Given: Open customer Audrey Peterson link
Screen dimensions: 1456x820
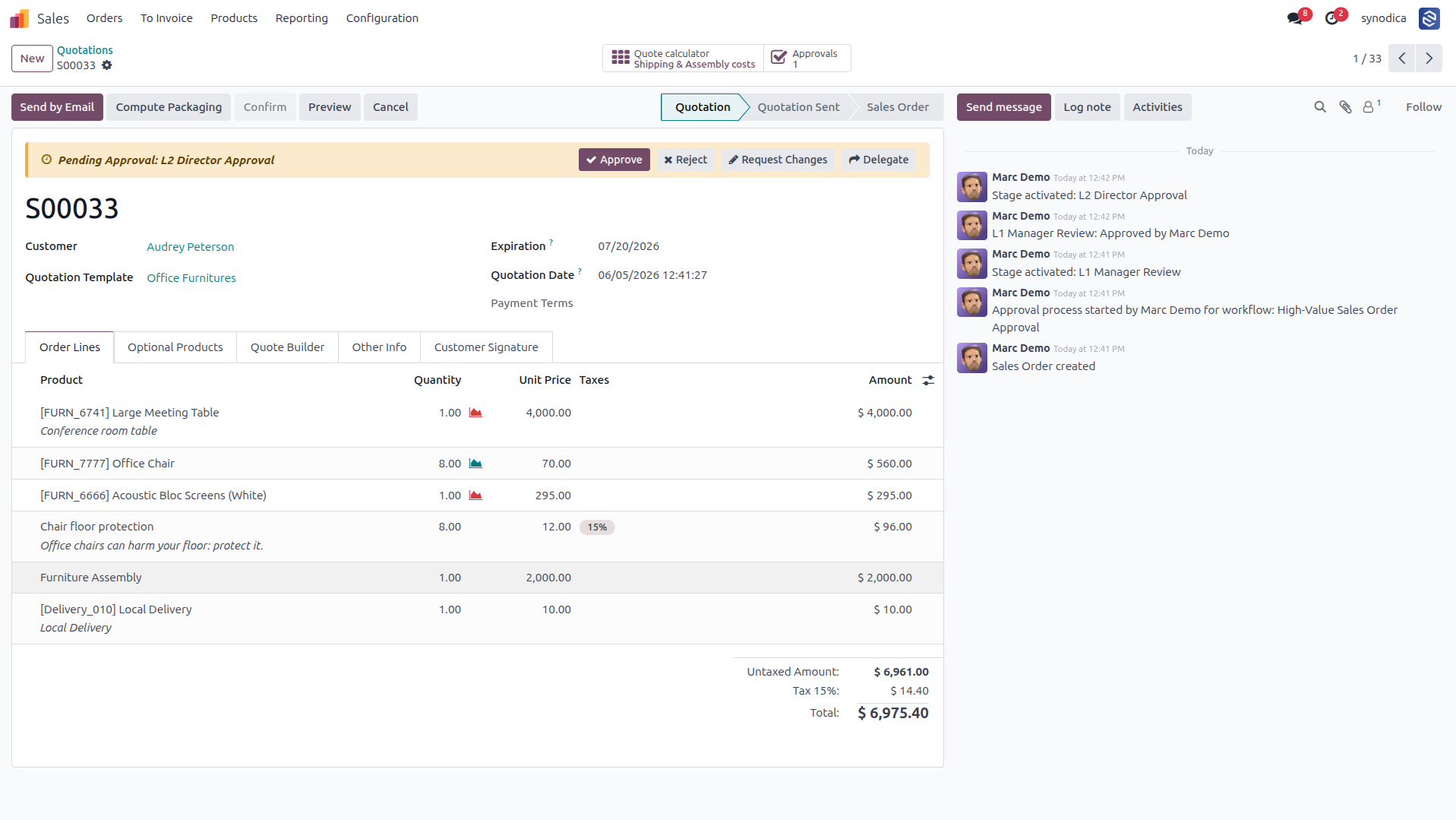Looking at the screenshot, I should tap(191, 247).
